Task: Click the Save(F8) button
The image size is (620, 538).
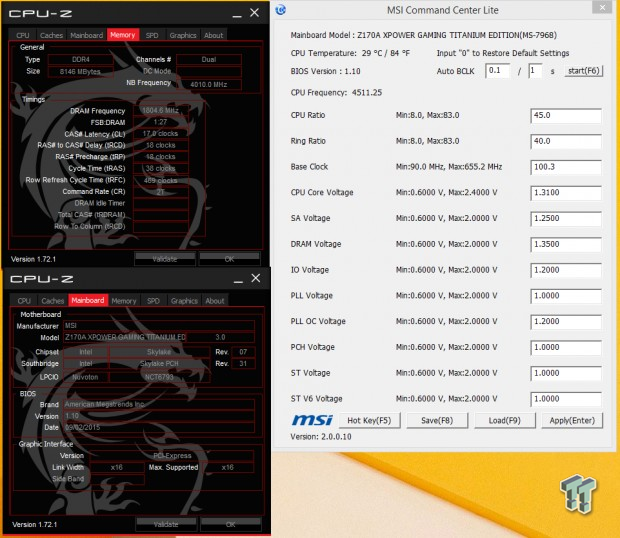Action: [x=437, y=420]
